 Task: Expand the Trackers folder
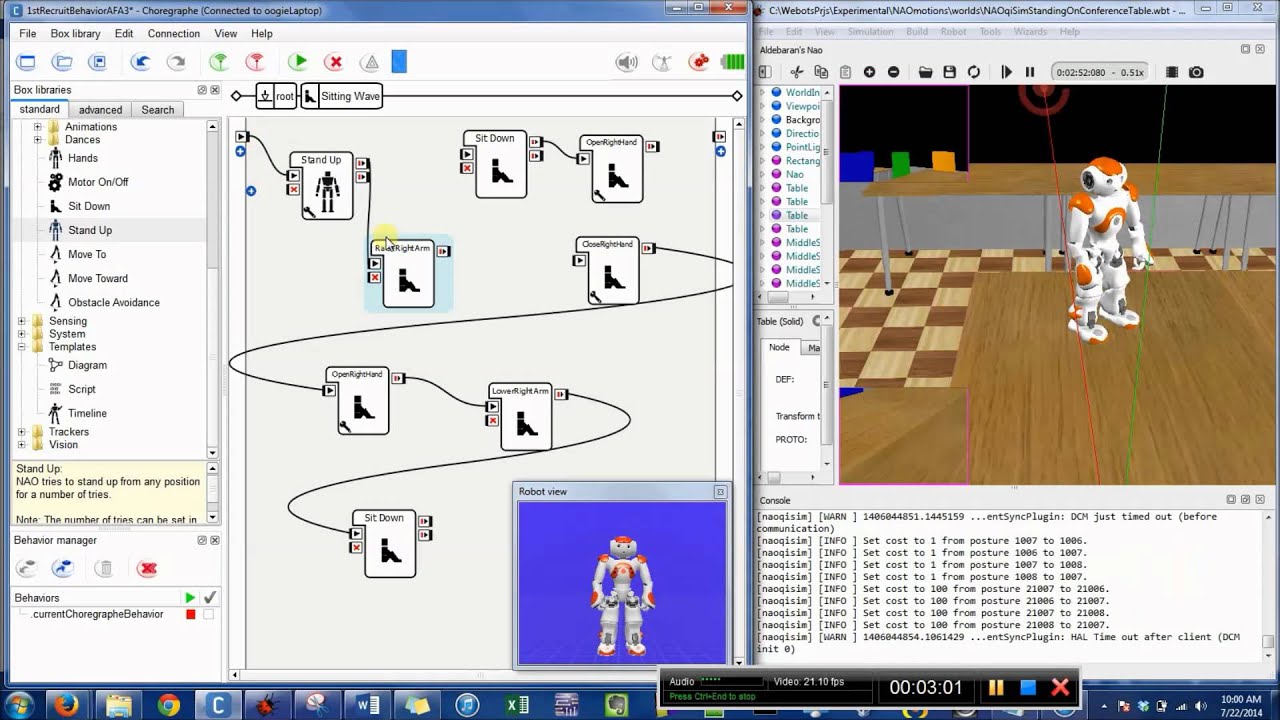[22, 432]
